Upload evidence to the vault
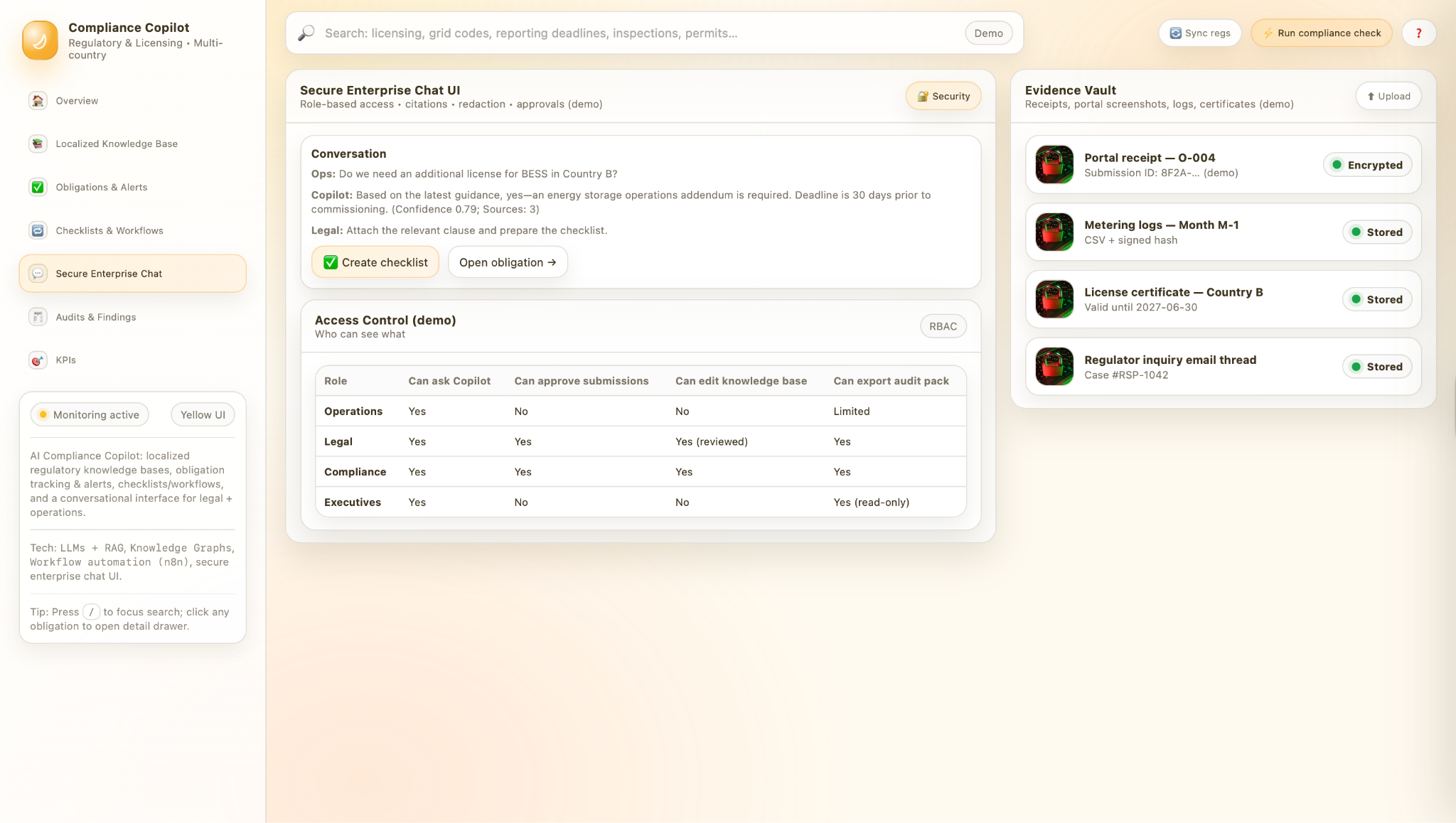This screenshot has height=823, width=1456. click(x=1388, y=97)
